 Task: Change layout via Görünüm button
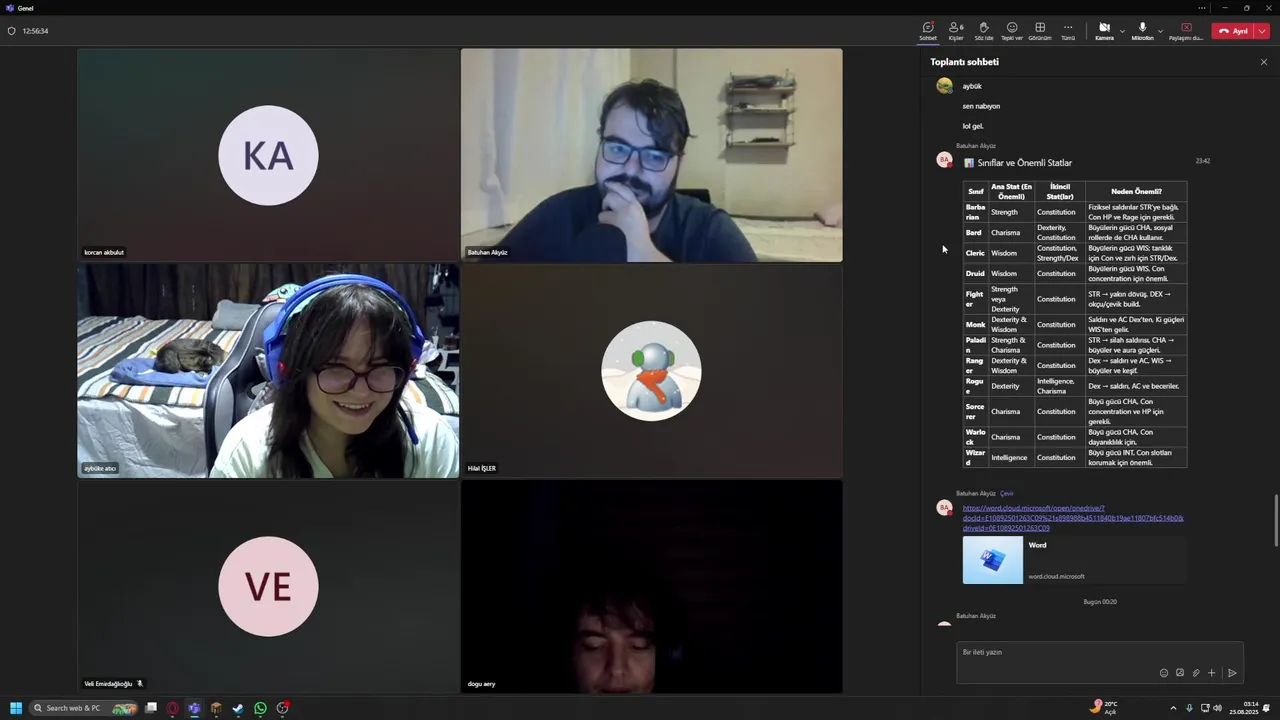point(1040,31)
